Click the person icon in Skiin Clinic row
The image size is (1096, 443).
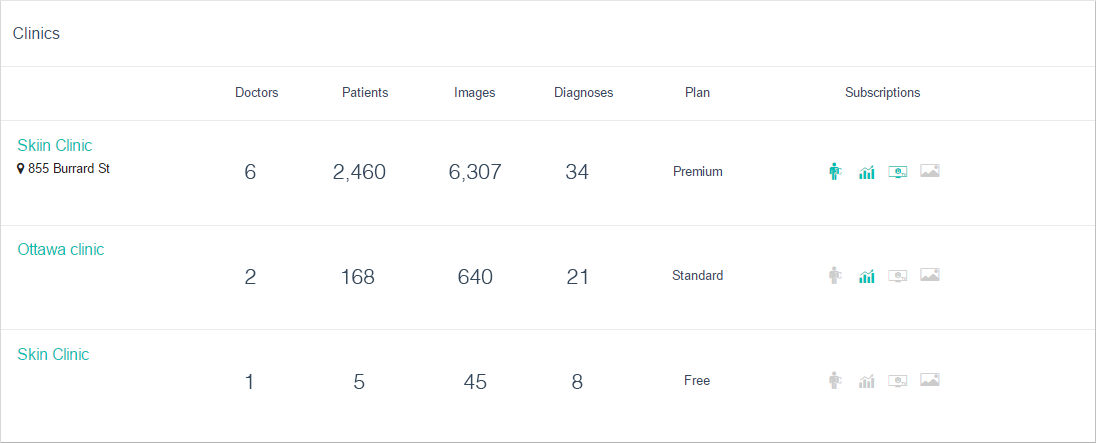click(x=835, y=171)
